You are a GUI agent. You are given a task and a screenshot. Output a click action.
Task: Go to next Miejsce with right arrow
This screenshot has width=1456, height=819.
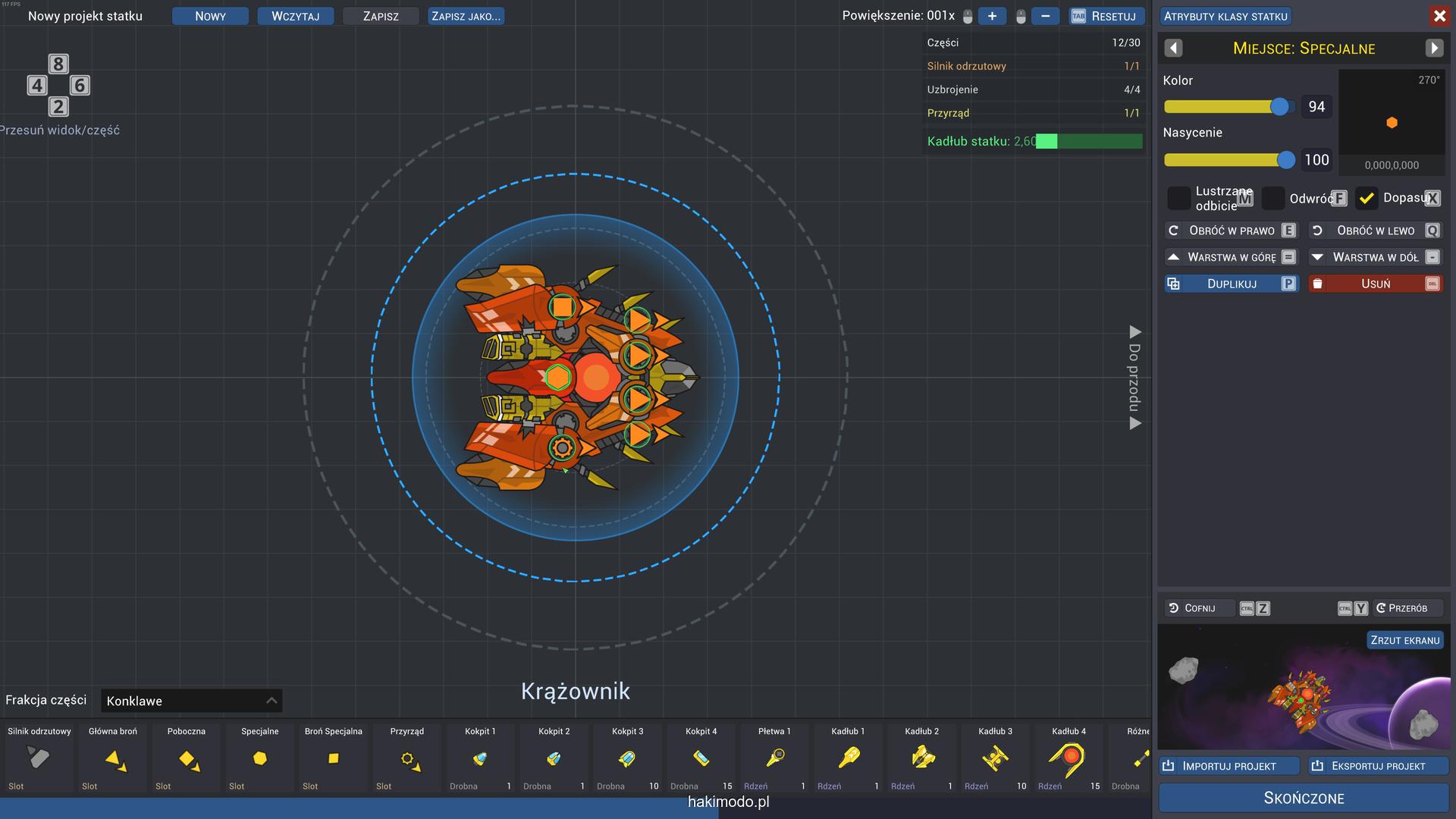pyautogui.click(x=1433, y=49)
